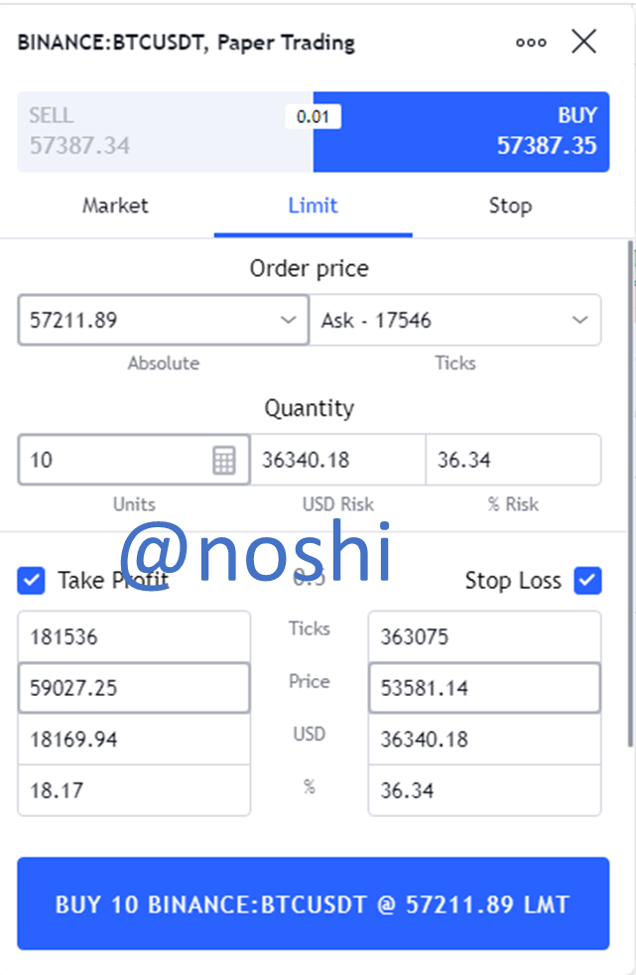Disable the Stop Loss checkbox

[587, 580]
